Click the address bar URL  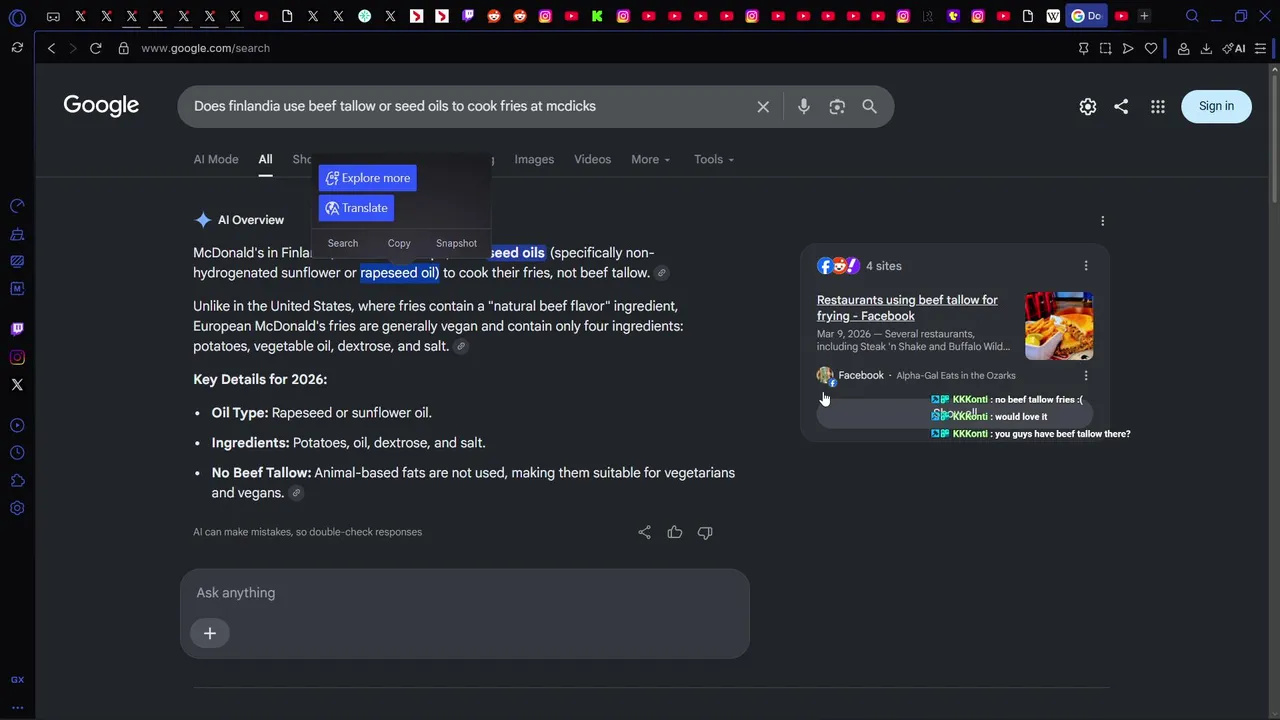click(205, 48)
